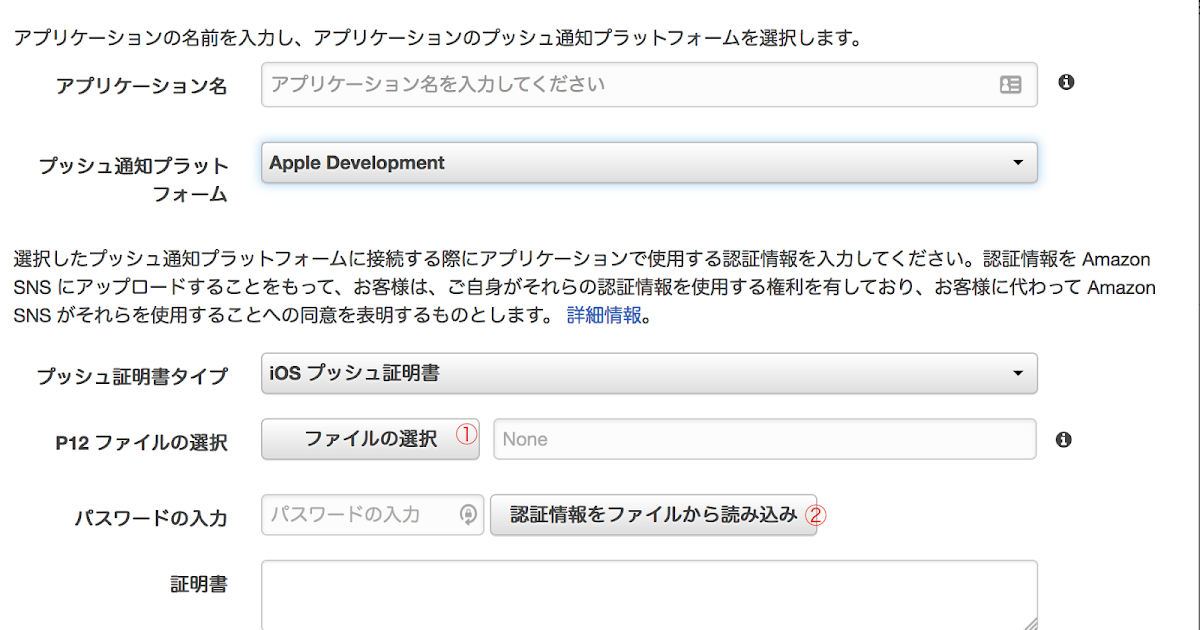Open the プッシュ証明書タイプ dropdown

650,373
